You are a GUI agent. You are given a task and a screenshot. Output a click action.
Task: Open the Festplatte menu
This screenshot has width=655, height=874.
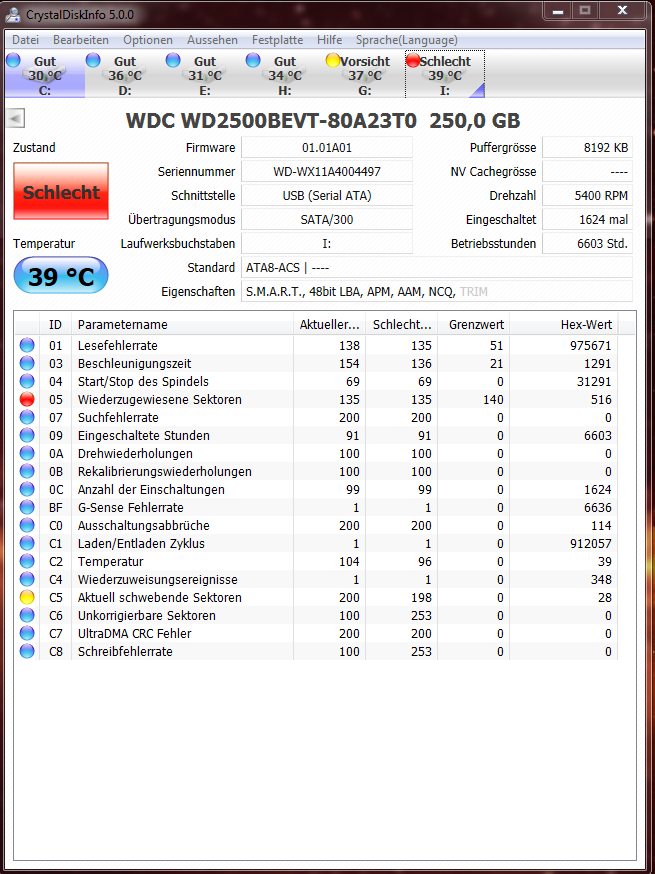[278, 40]
